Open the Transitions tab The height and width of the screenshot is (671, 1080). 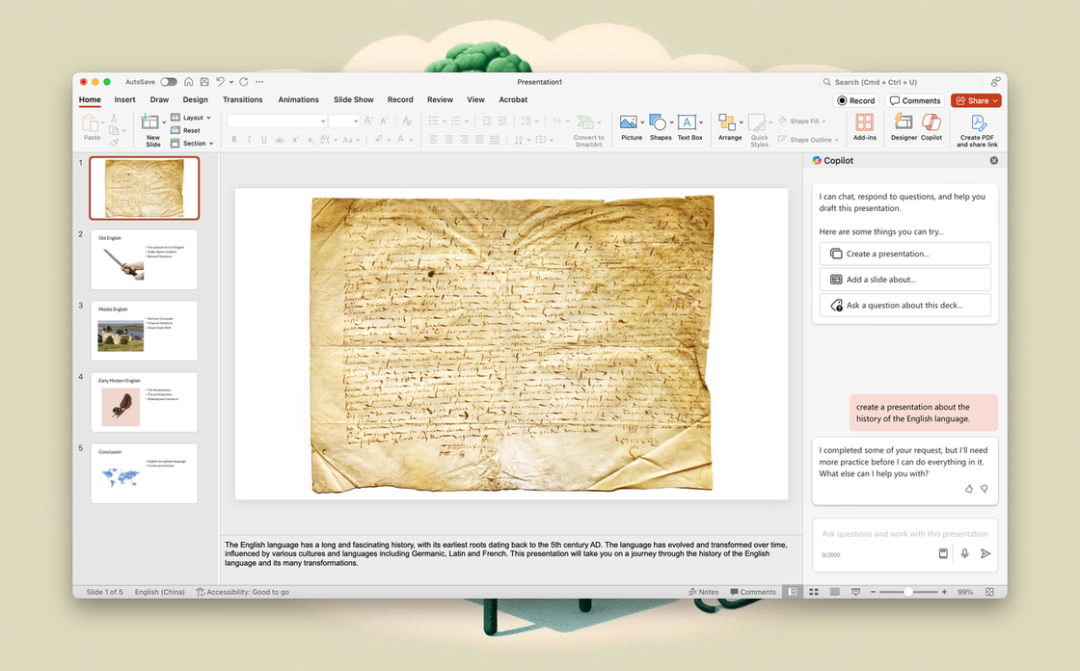(x=242, y=99)
